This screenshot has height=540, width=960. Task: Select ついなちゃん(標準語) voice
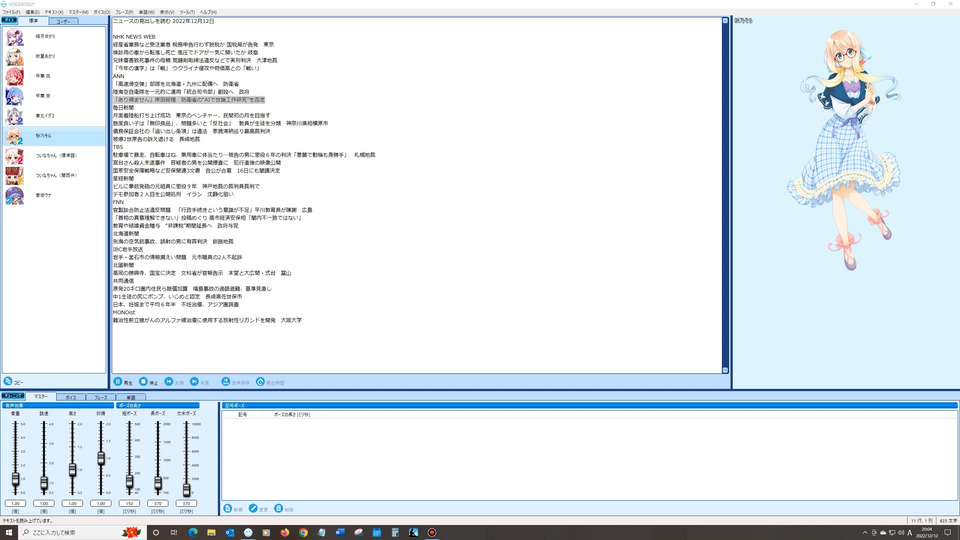54,156
